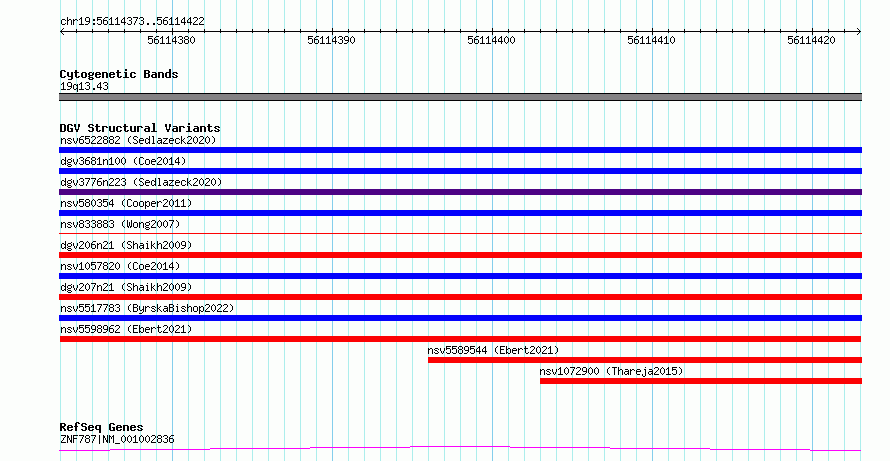890x461 pixels.
Task: Click the nsv5517783 (ByrskaBishop2022) label
Action: coord(147,308)
